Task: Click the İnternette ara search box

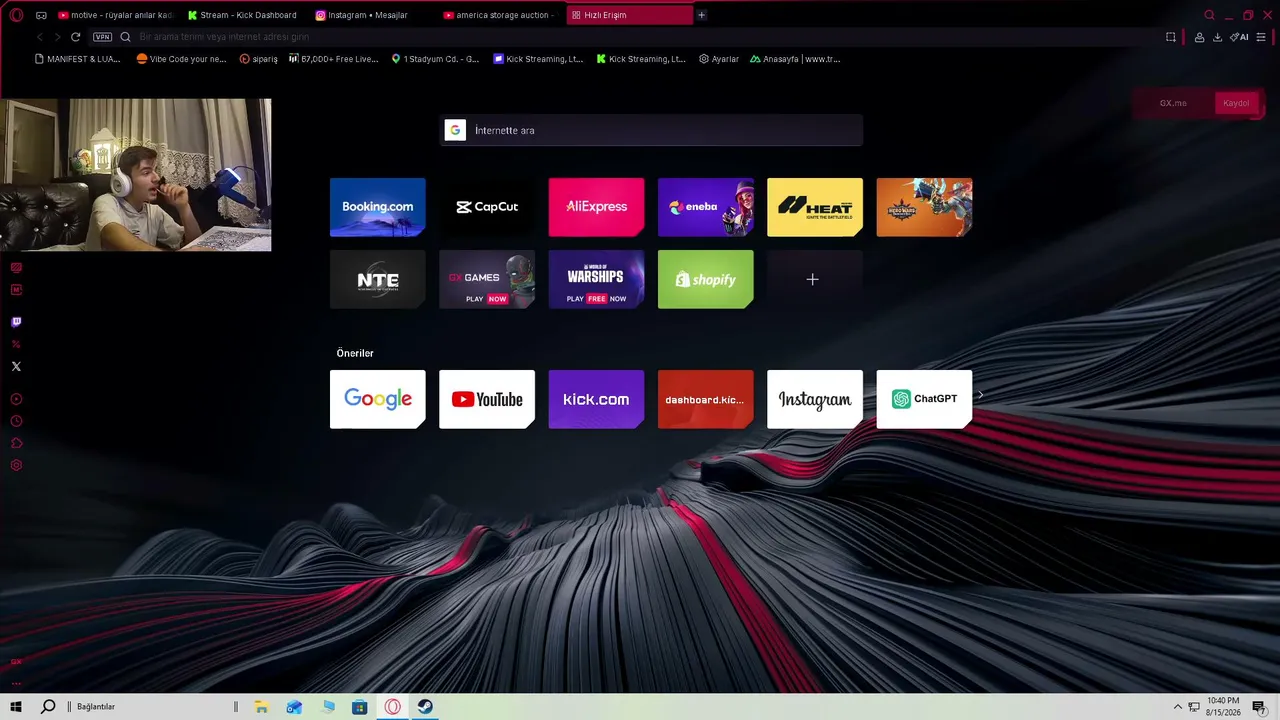Action: (x=651, y=130)
